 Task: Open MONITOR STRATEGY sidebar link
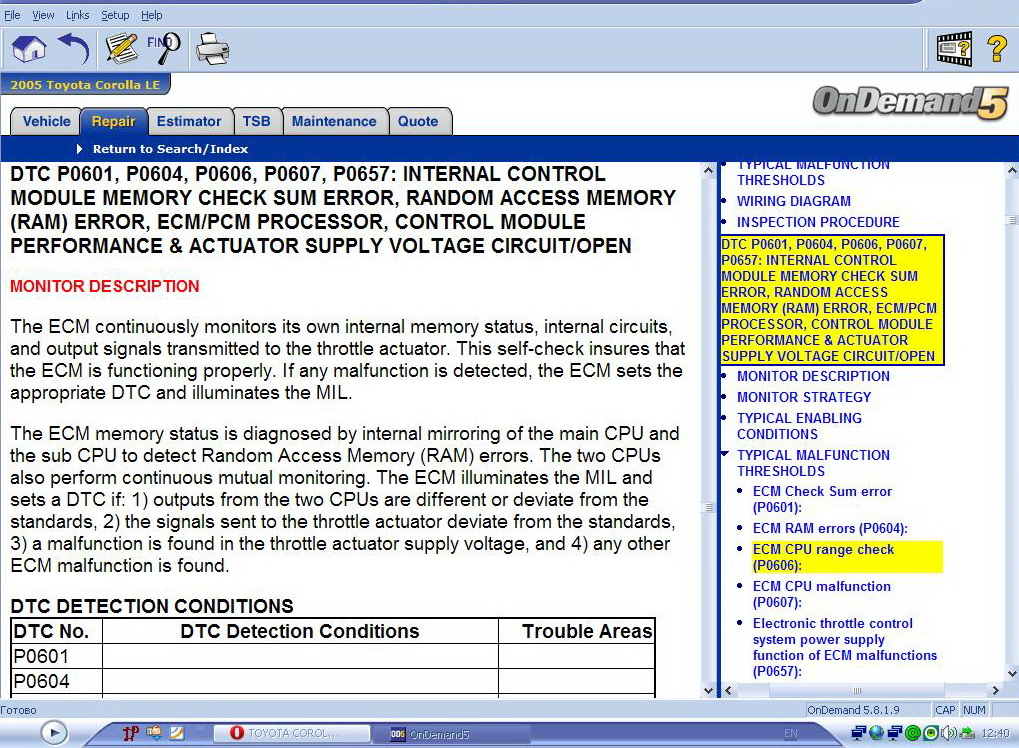click(804, 397)
